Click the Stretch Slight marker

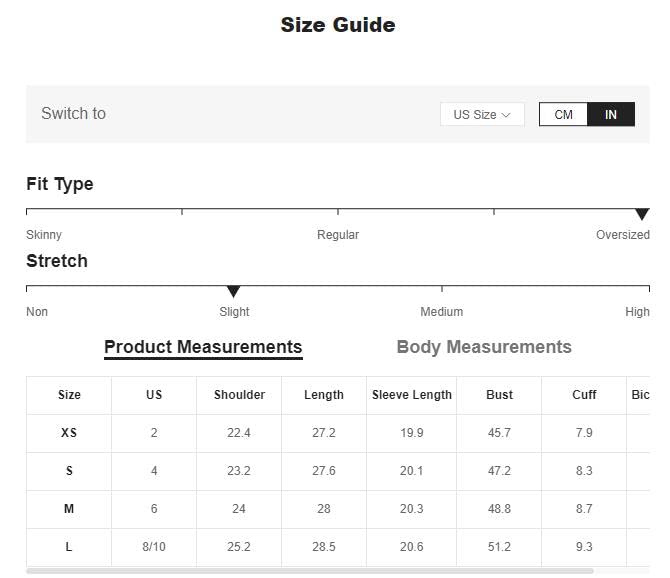click(x=233, y=291)
